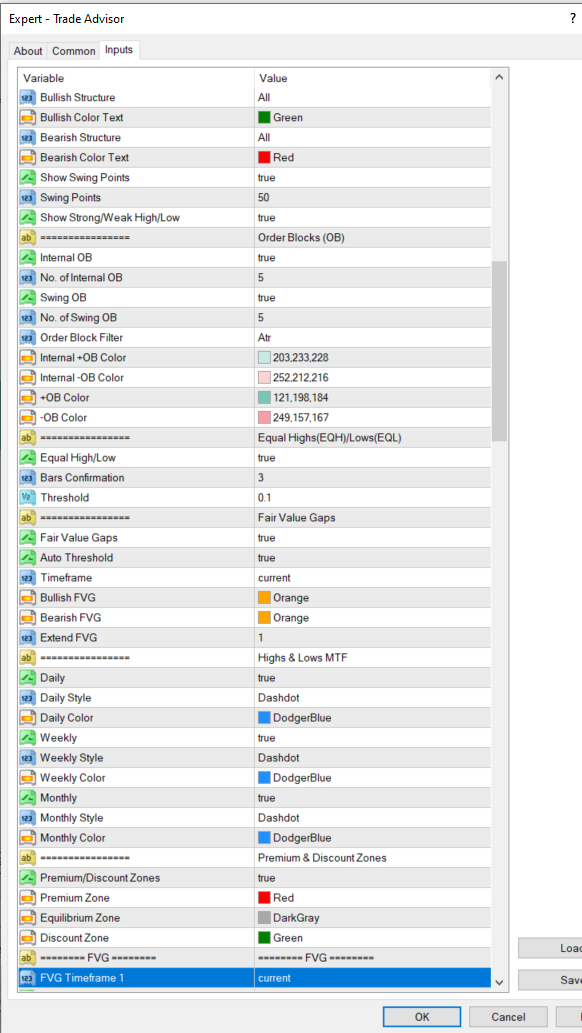Image resolution: width=582 pixels, height=1033 pixels.
Task: Open the Bullish Structure All value dropdown
Action: pyautogui.click(x=373, y=98)
